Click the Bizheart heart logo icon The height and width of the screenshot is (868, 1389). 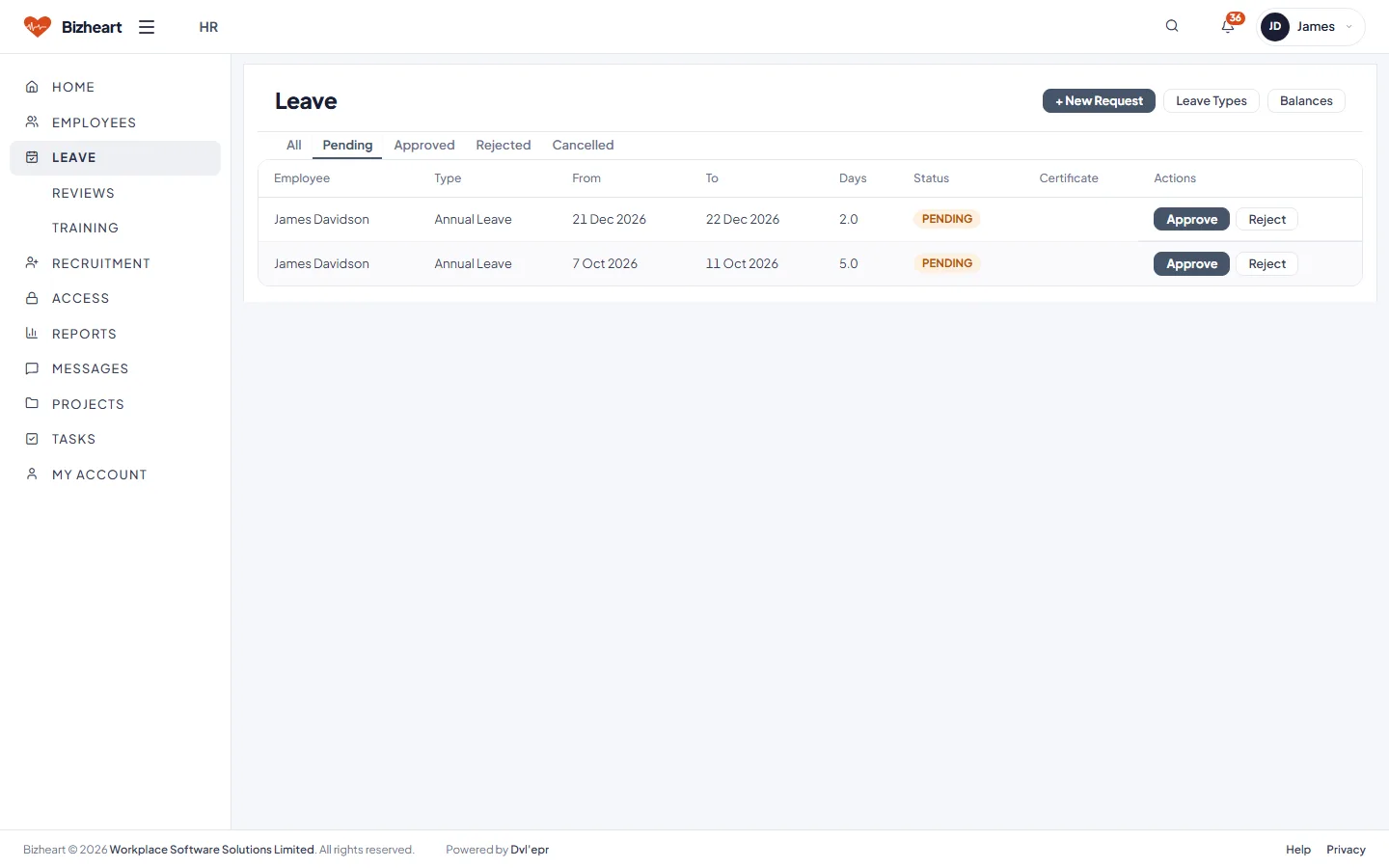click(x=37, y=27)
